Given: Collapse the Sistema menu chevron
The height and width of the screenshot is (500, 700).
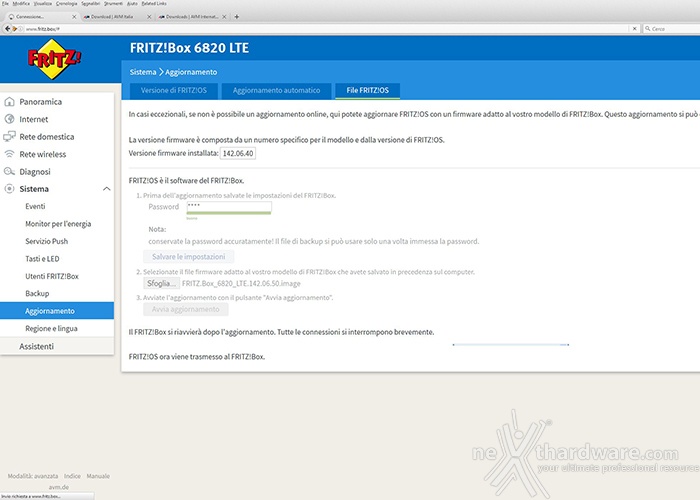Looking at the screenshot, I should pos(106,189).
